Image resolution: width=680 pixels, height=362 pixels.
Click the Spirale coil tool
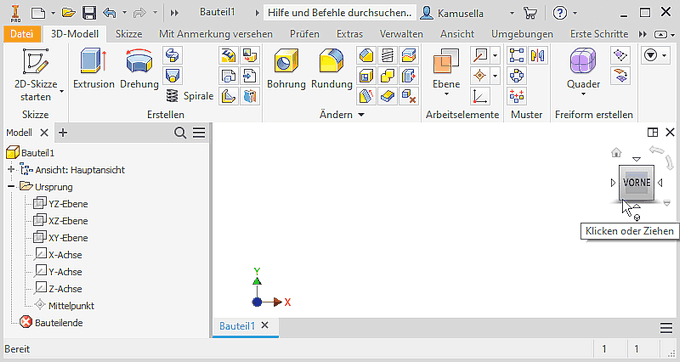[189, 96]
